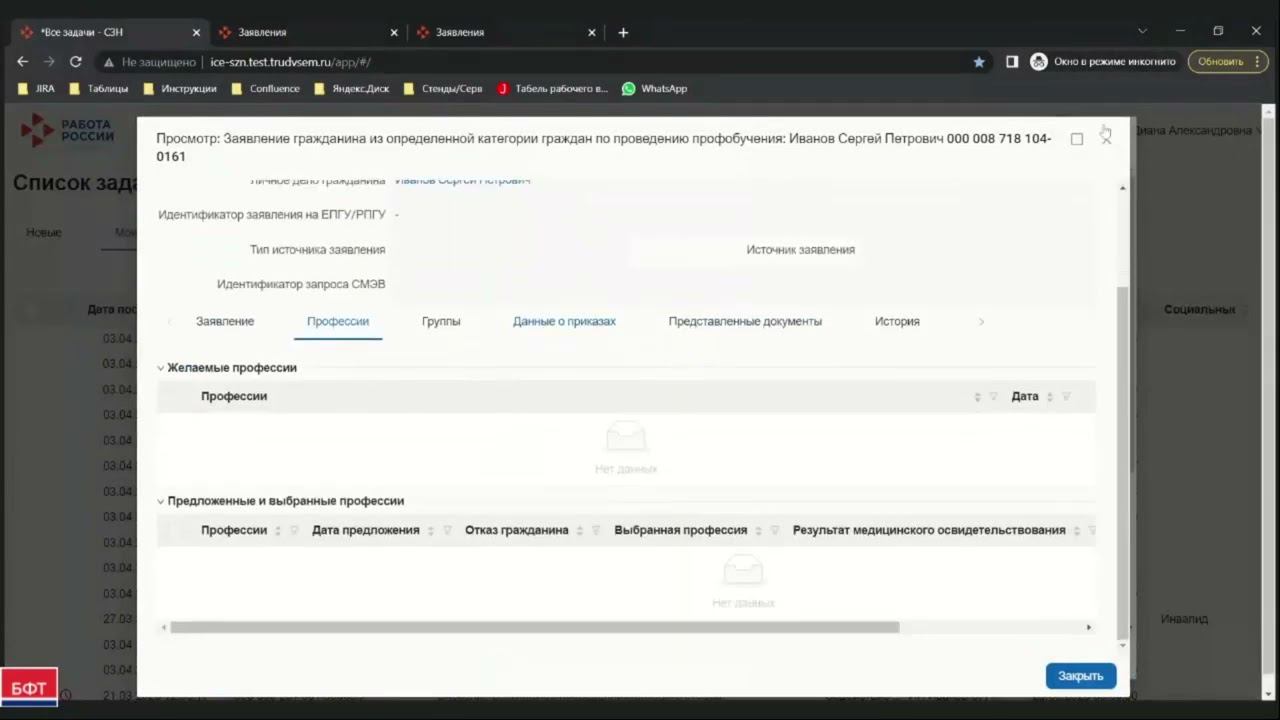Switch to browser tab 'Все задачи - СЗН'
This screenshot has width=1280, height=720.
pos(108,32)
